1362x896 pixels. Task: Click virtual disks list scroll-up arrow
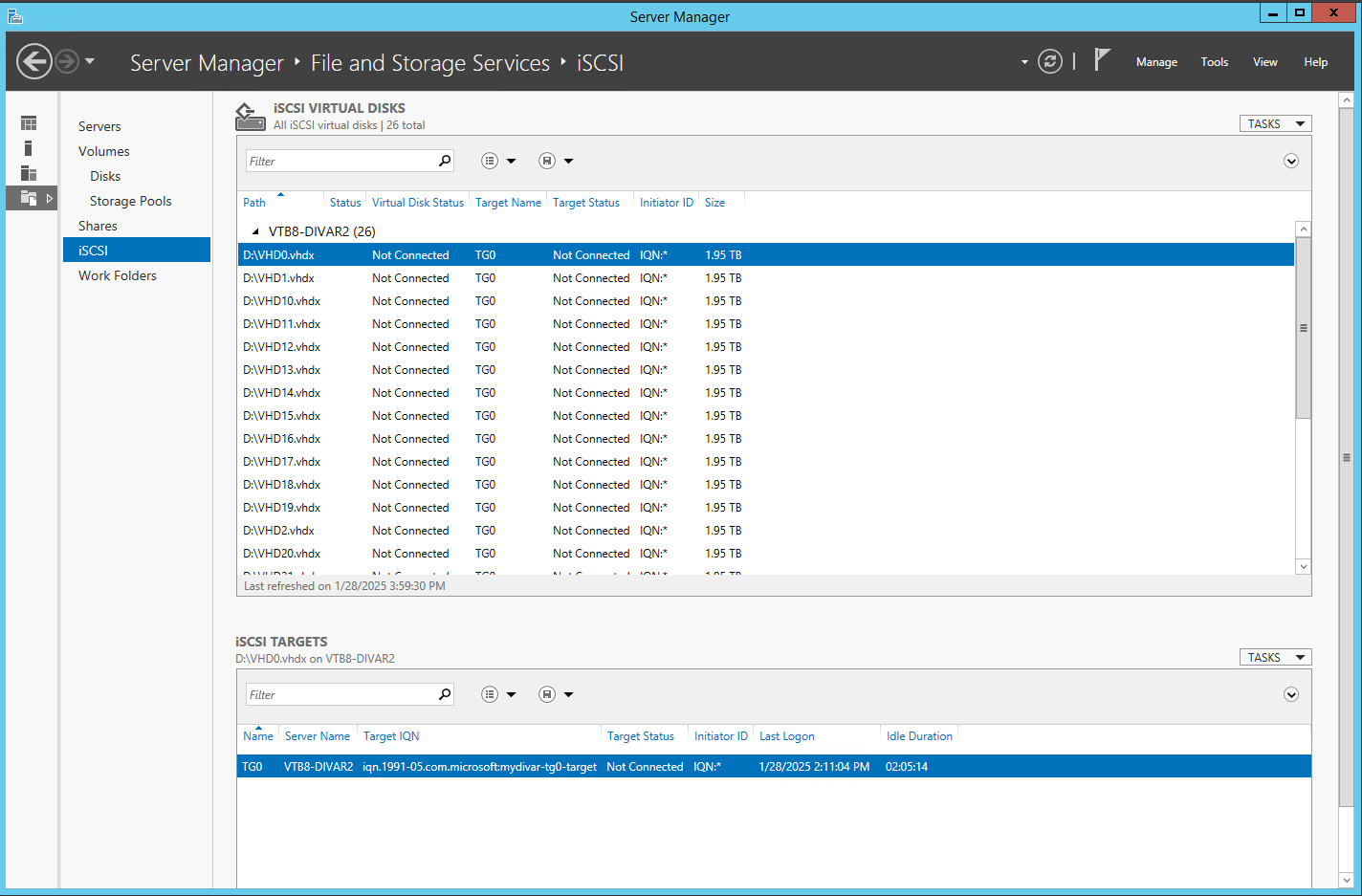1304,229
